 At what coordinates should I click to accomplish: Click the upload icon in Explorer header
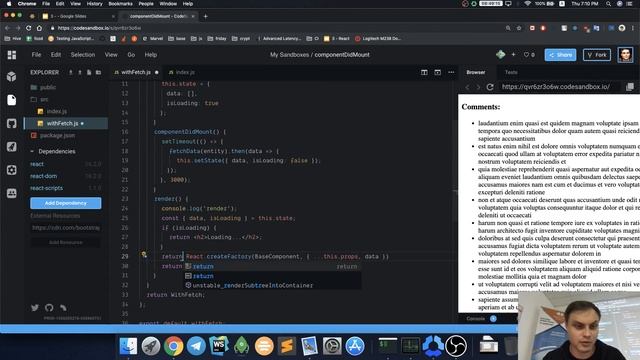point(80,72)
